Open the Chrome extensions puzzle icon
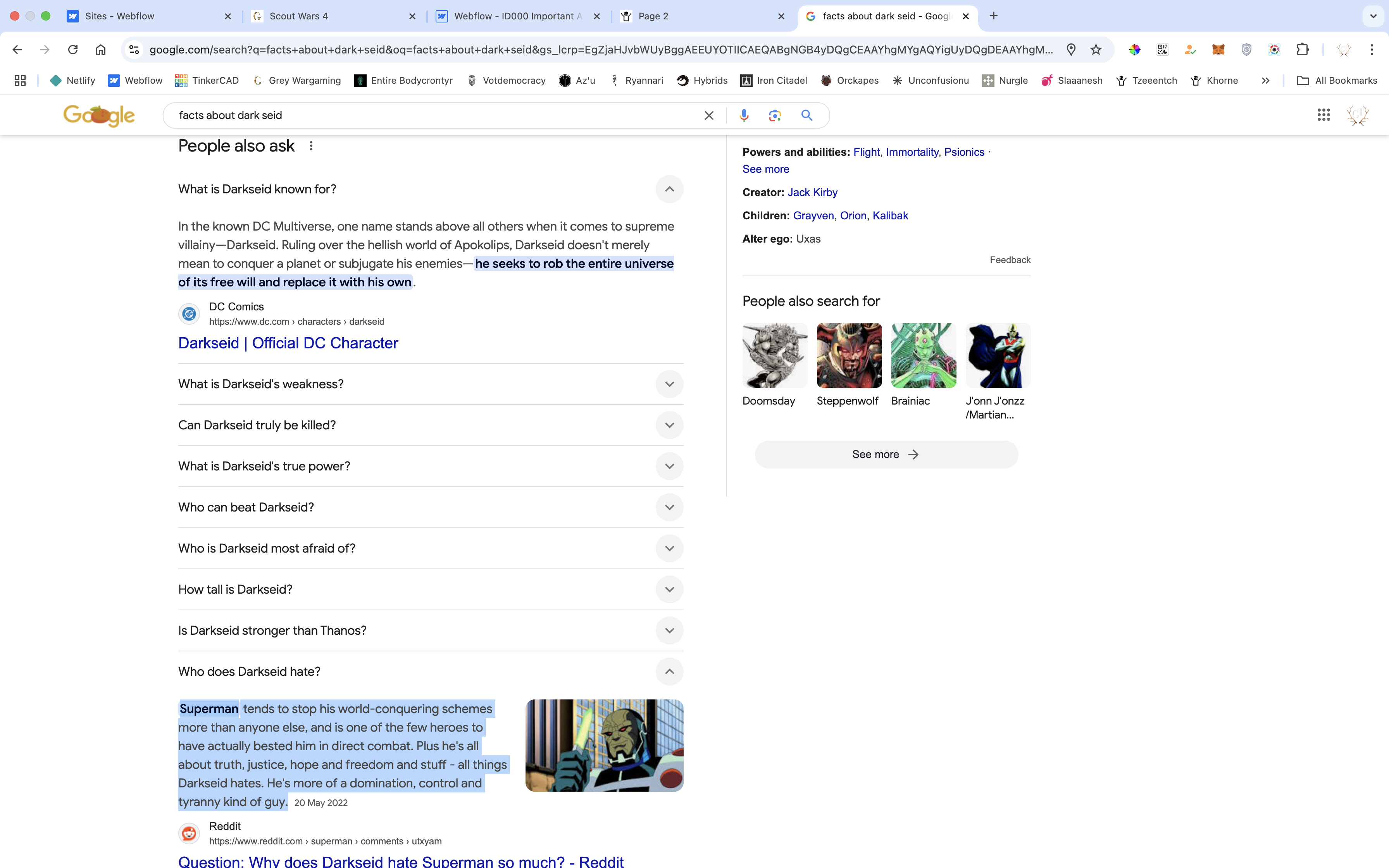Viewport: 1389px width, 868px height. coord(1302,49)
